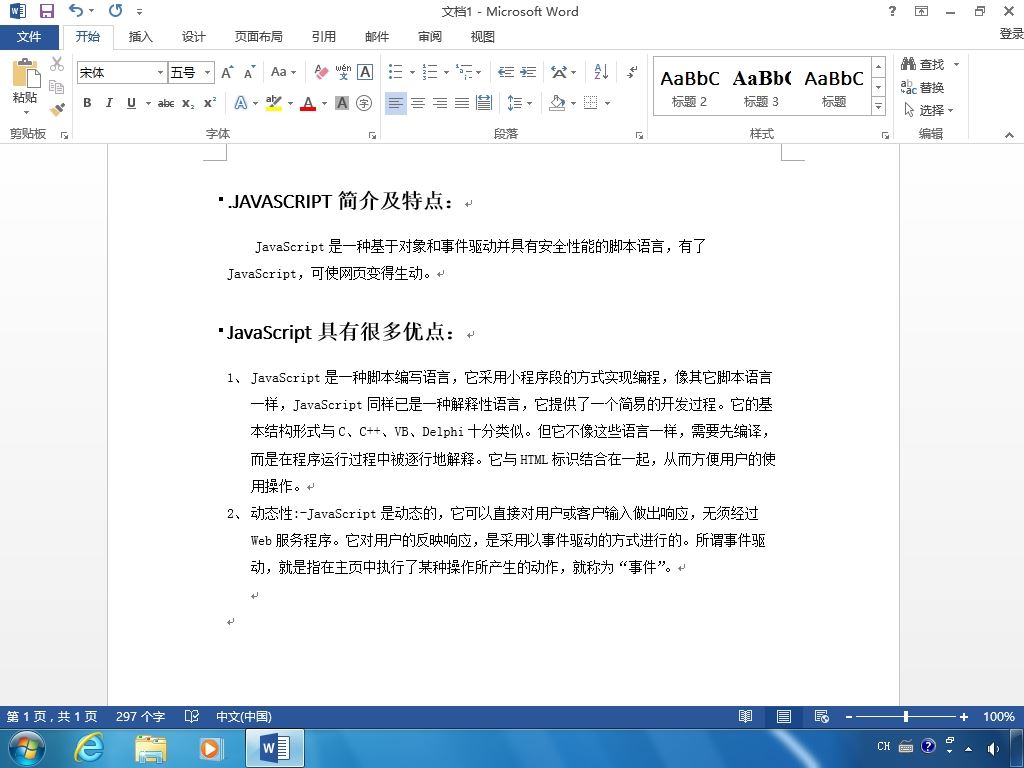Switch to read mode view icon
This screenshot has width=1024, height=768.
[745, 716]
